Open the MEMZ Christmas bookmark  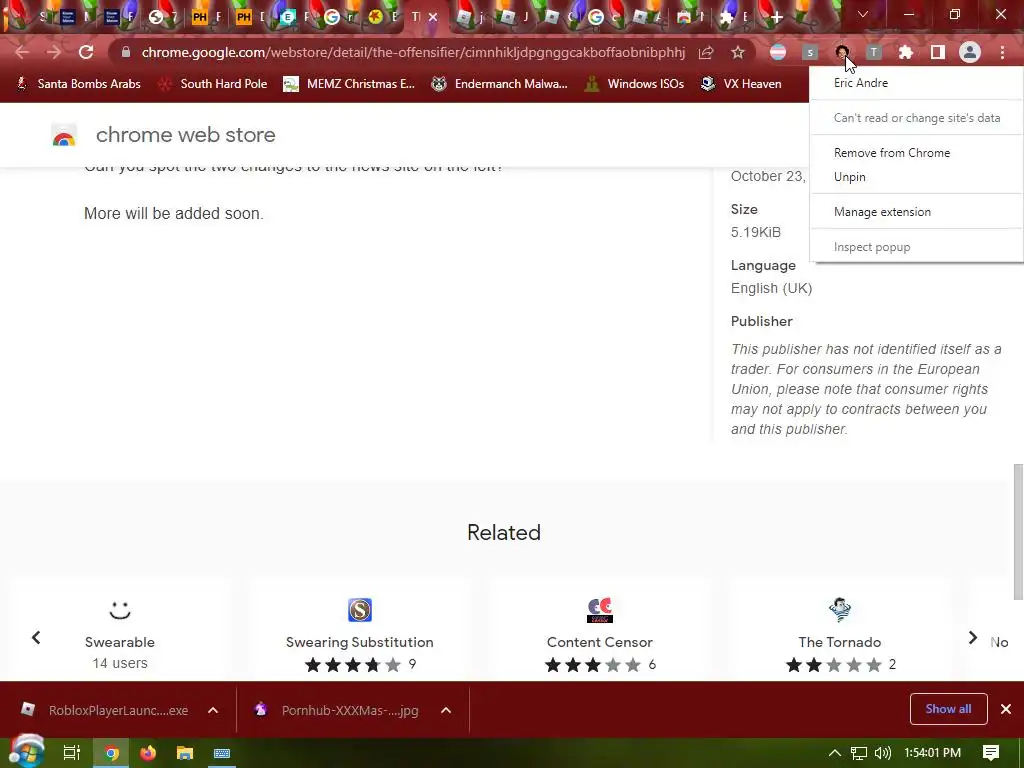349,84
